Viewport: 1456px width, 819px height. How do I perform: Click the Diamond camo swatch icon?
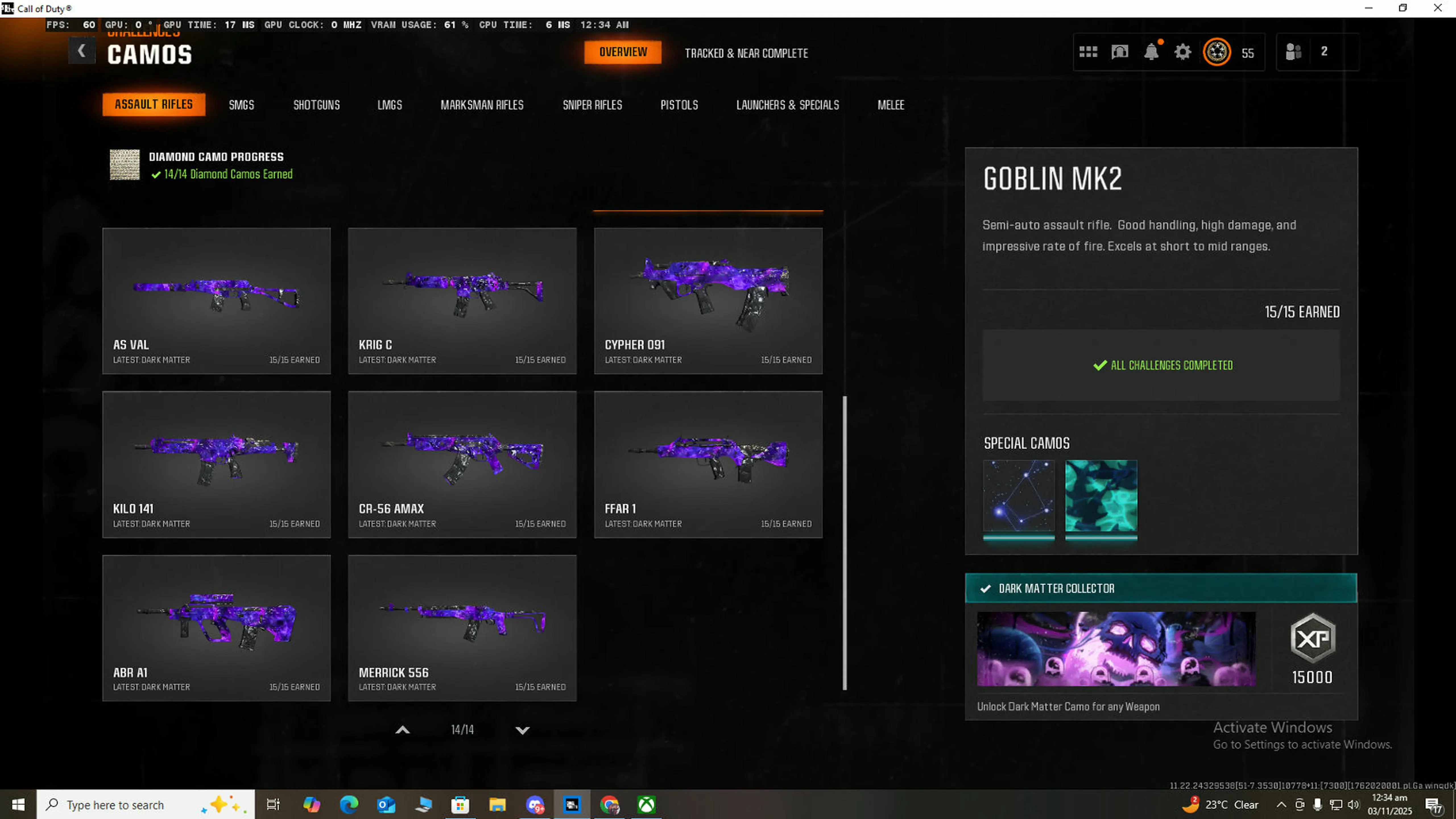click(x=124, y=165)
